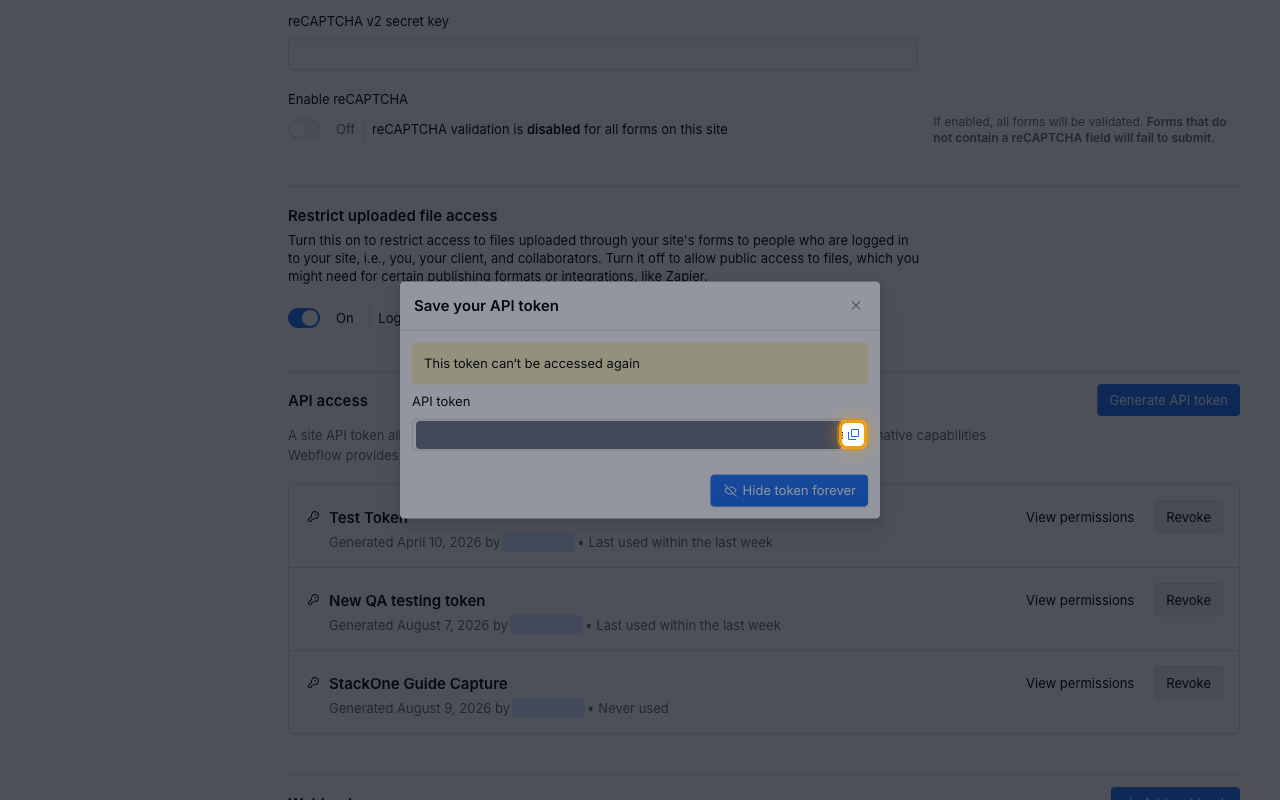Select the StackOne Guide Capture name
1280x800 pixels.
[x=418, y=683]
